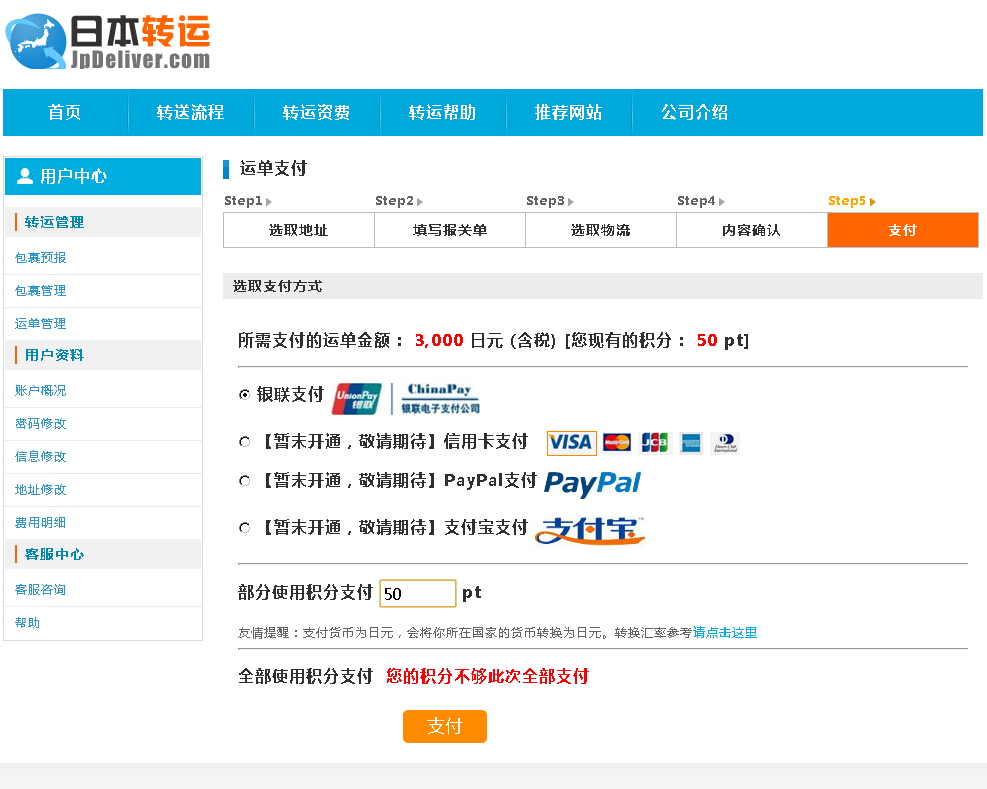Open the 转运资费 navigation menu
987x789 pixels.
click(x=316, y=113)
